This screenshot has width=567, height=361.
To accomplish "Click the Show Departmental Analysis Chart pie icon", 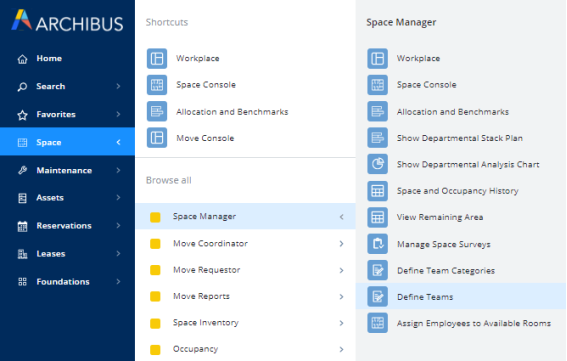I will coord(378,164).
